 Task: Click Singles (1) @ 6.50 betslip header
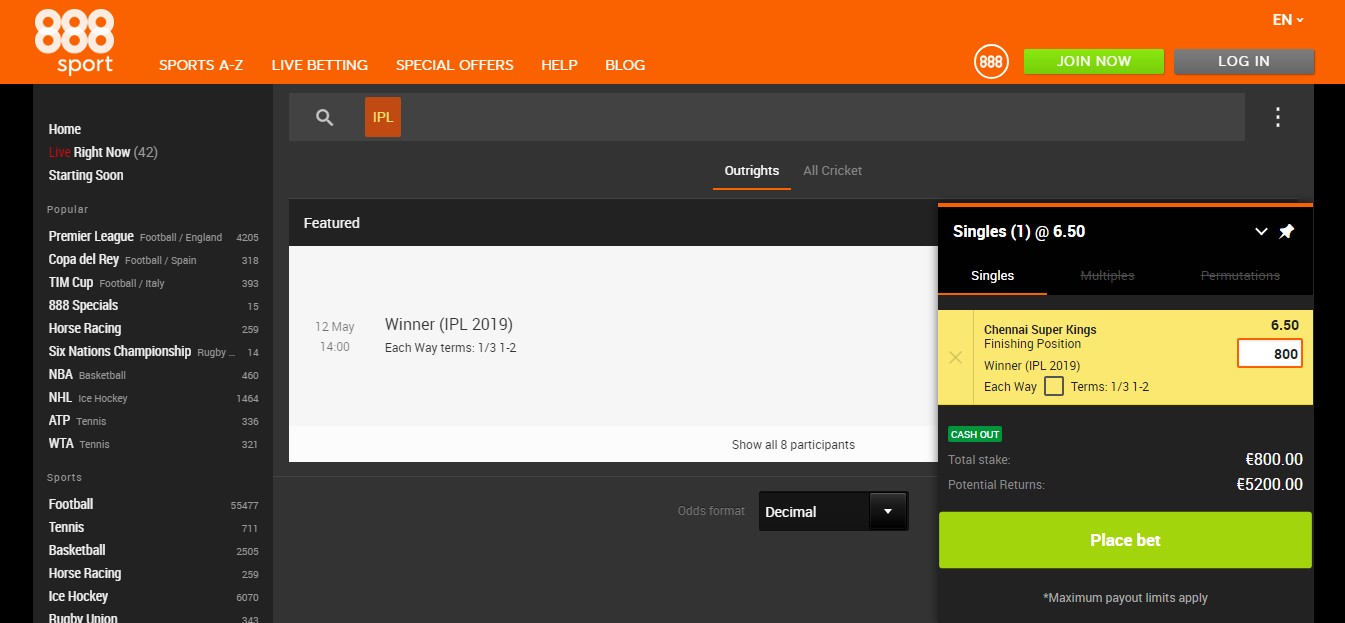tap(1019, 232)
